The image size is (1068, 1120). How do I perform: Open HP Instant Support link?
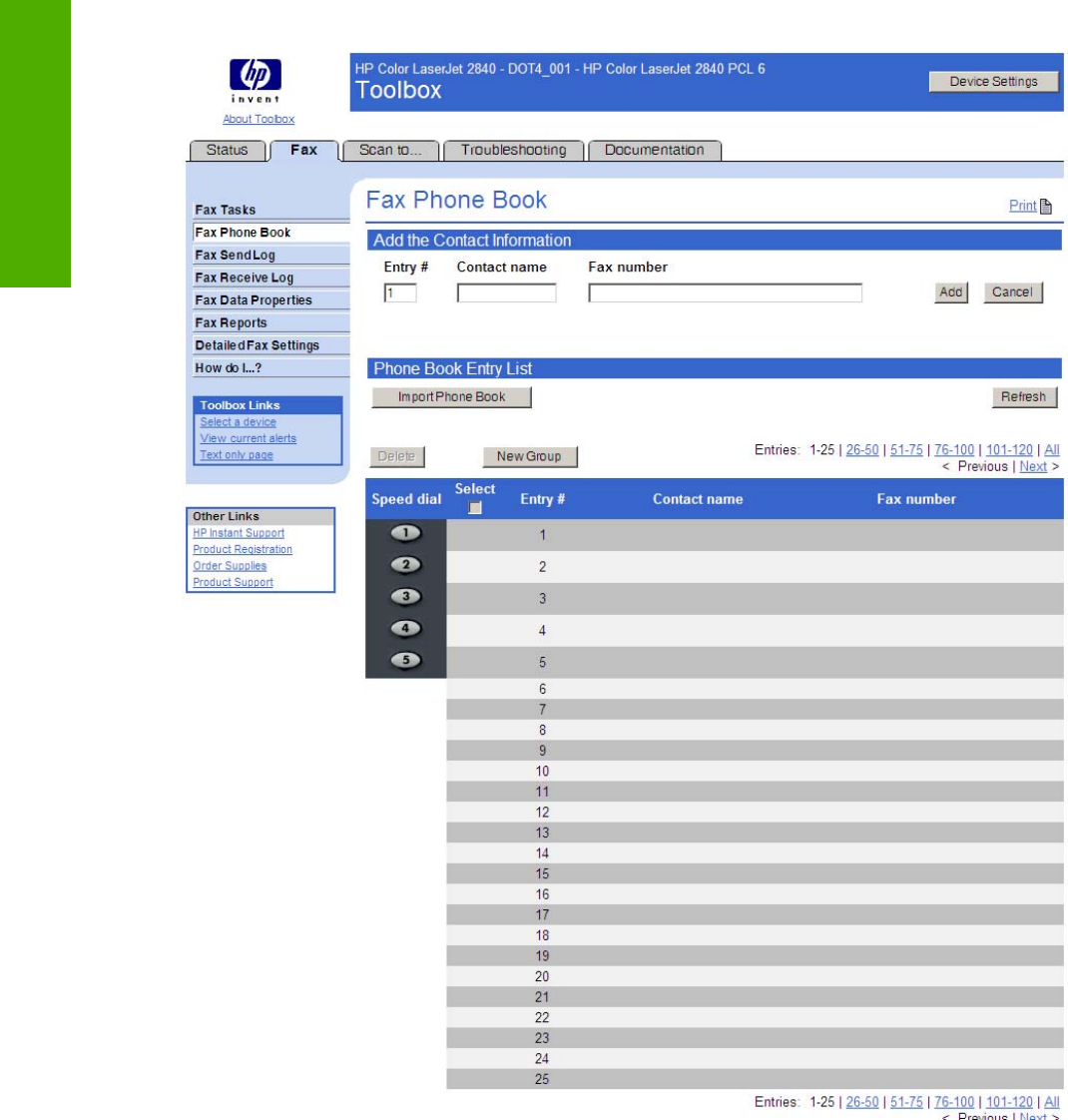point(239,533)
